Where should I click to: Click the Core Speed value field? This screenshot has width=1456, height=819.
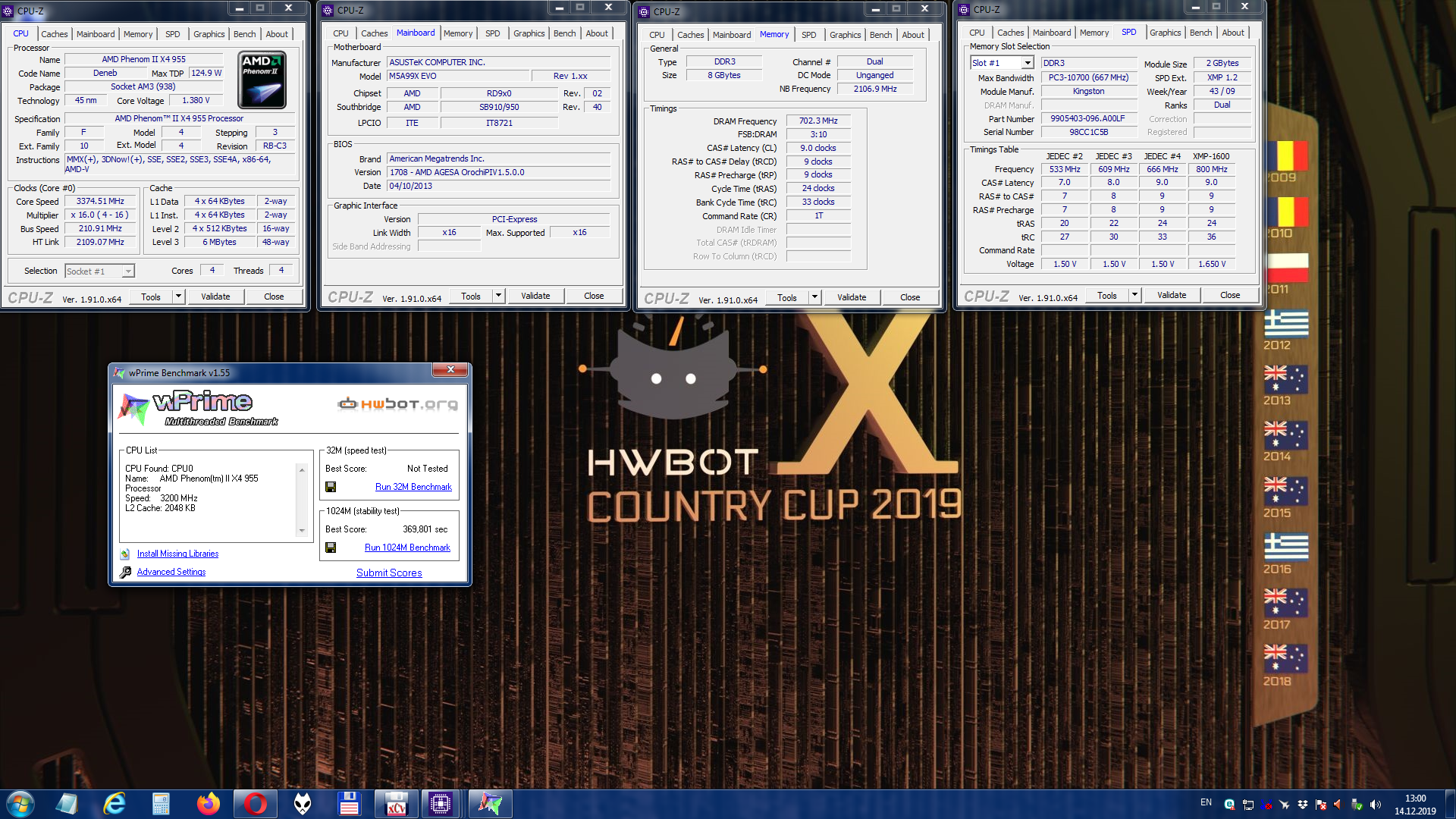[100, 201]
